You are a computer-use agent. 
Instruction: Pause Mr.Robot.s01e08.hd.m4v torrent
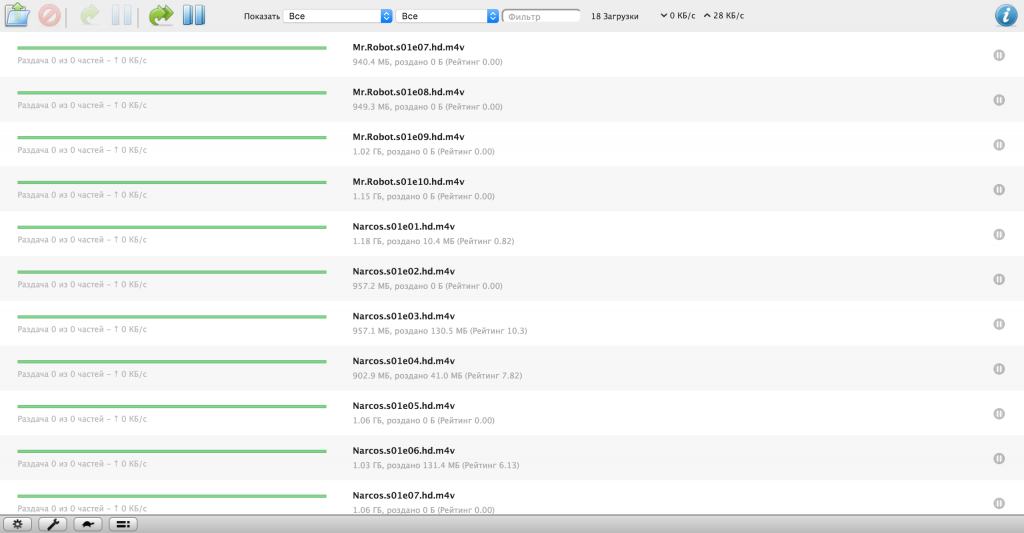(x=999, y=100)
